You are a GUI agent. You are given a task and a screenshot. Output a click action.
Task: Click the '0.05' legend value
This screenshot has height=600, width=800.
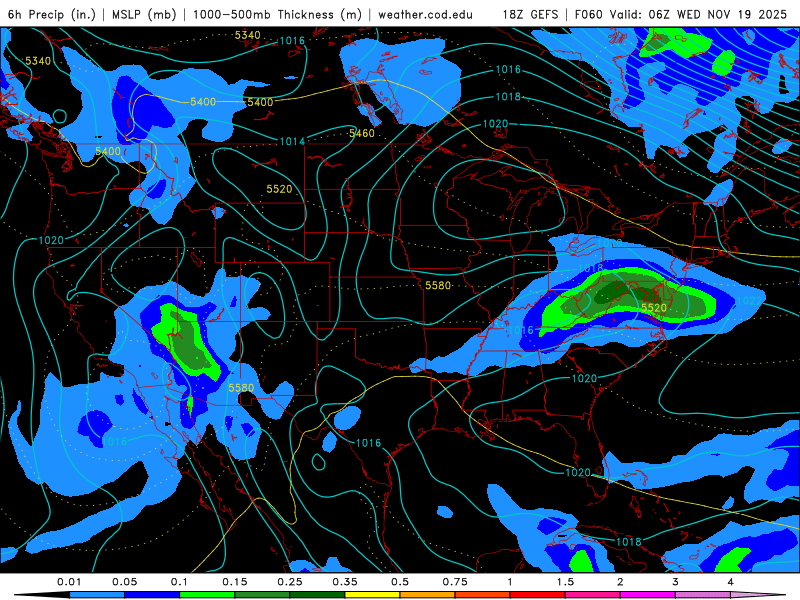point(124,582)
